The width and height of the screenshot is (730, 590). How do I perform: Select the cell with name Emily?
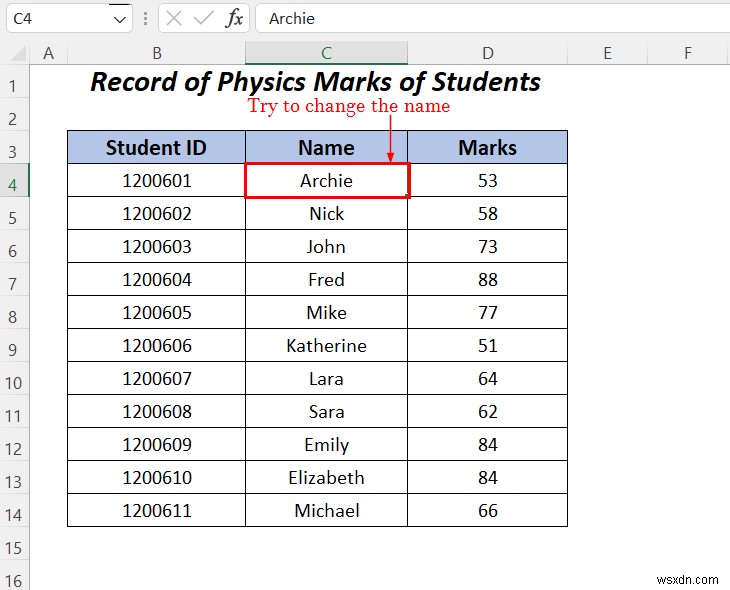326,445
